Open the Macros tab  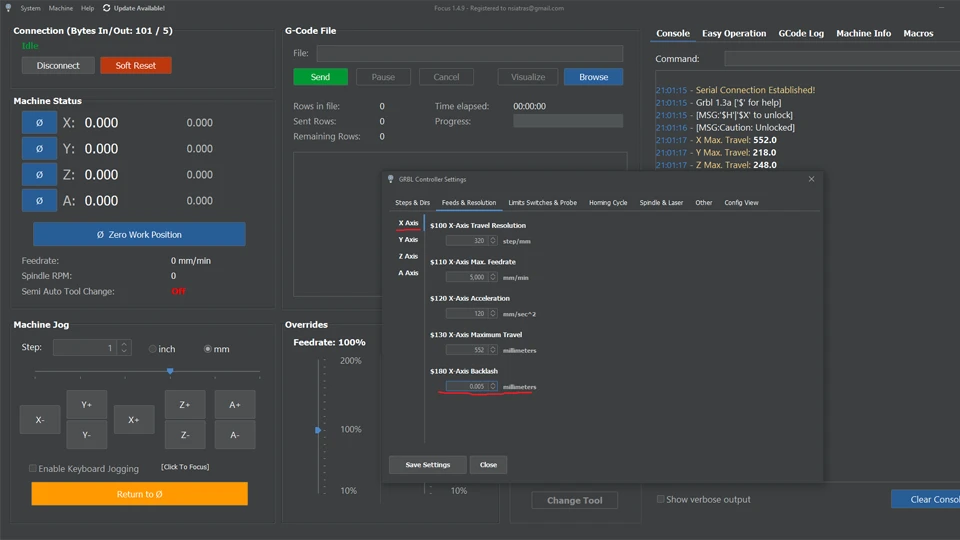(x=918, y=33)
